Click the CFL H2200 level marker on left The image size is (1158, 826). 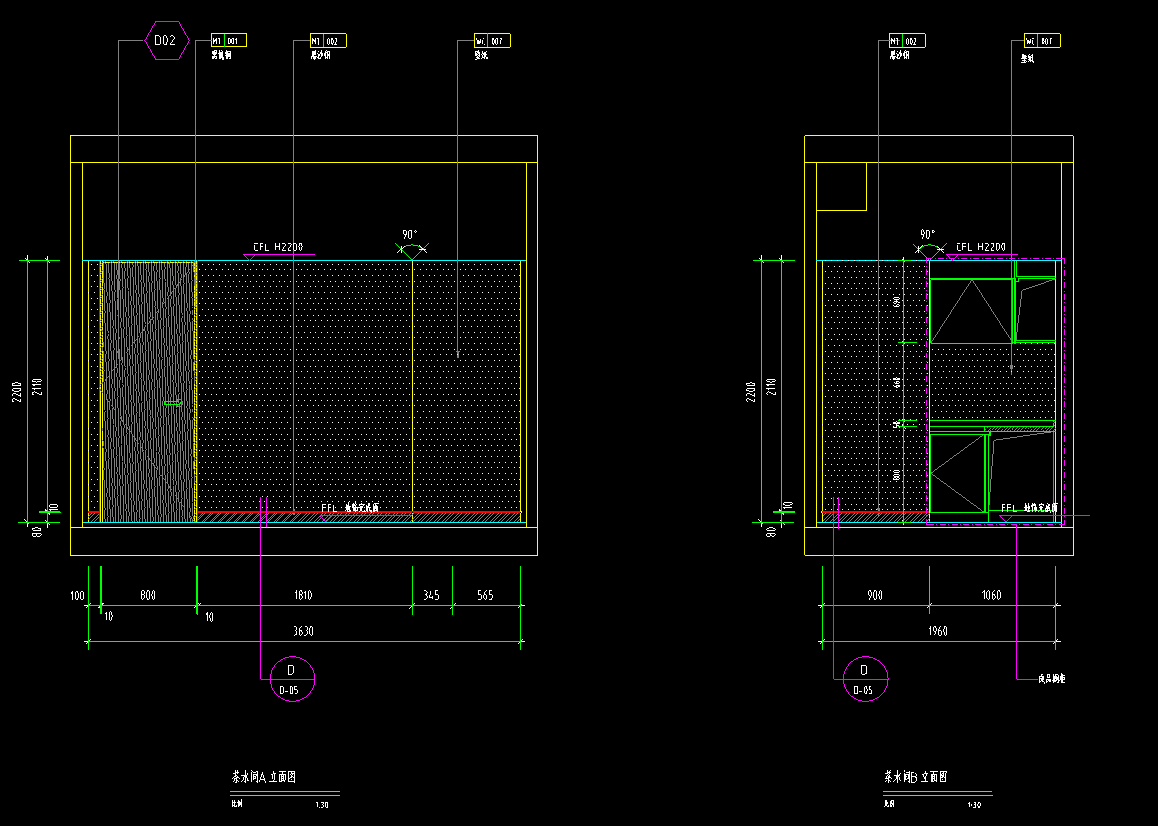[278, 248]
